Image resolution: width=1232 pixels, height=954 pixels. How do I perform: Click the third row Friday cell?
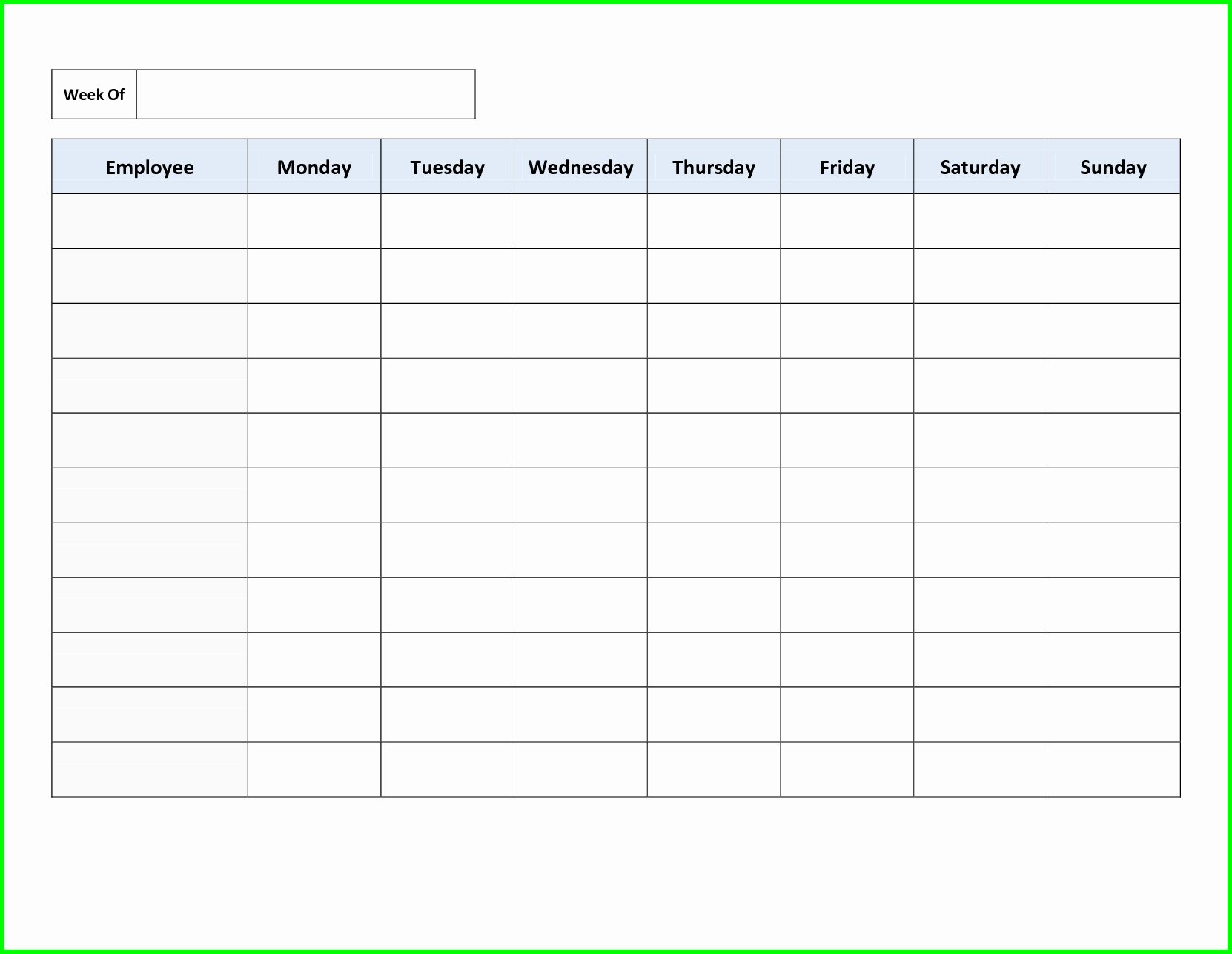point(847,331)
